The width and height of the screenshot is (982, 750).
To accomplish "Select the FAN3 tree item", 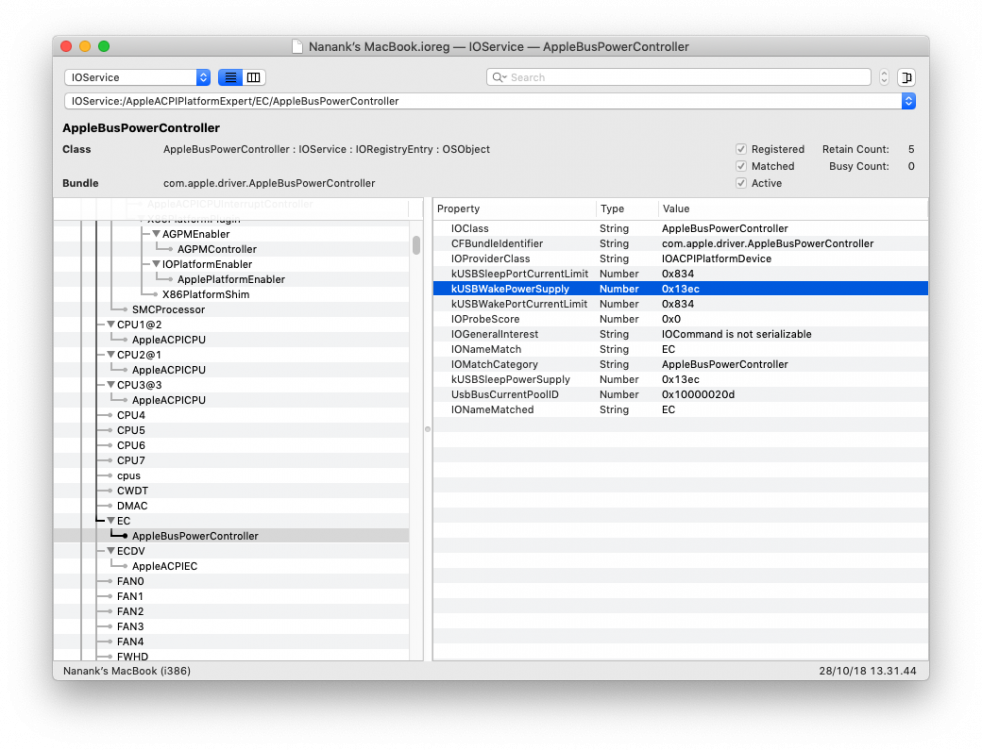I will [130, 626].
